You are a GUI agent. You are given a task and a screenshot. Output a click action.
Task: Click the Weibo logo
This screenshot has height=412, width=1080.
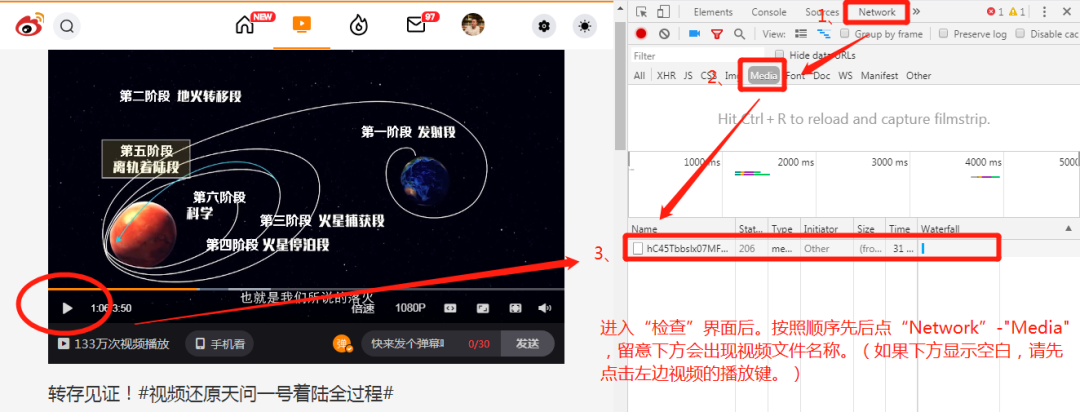coord(30,25)
